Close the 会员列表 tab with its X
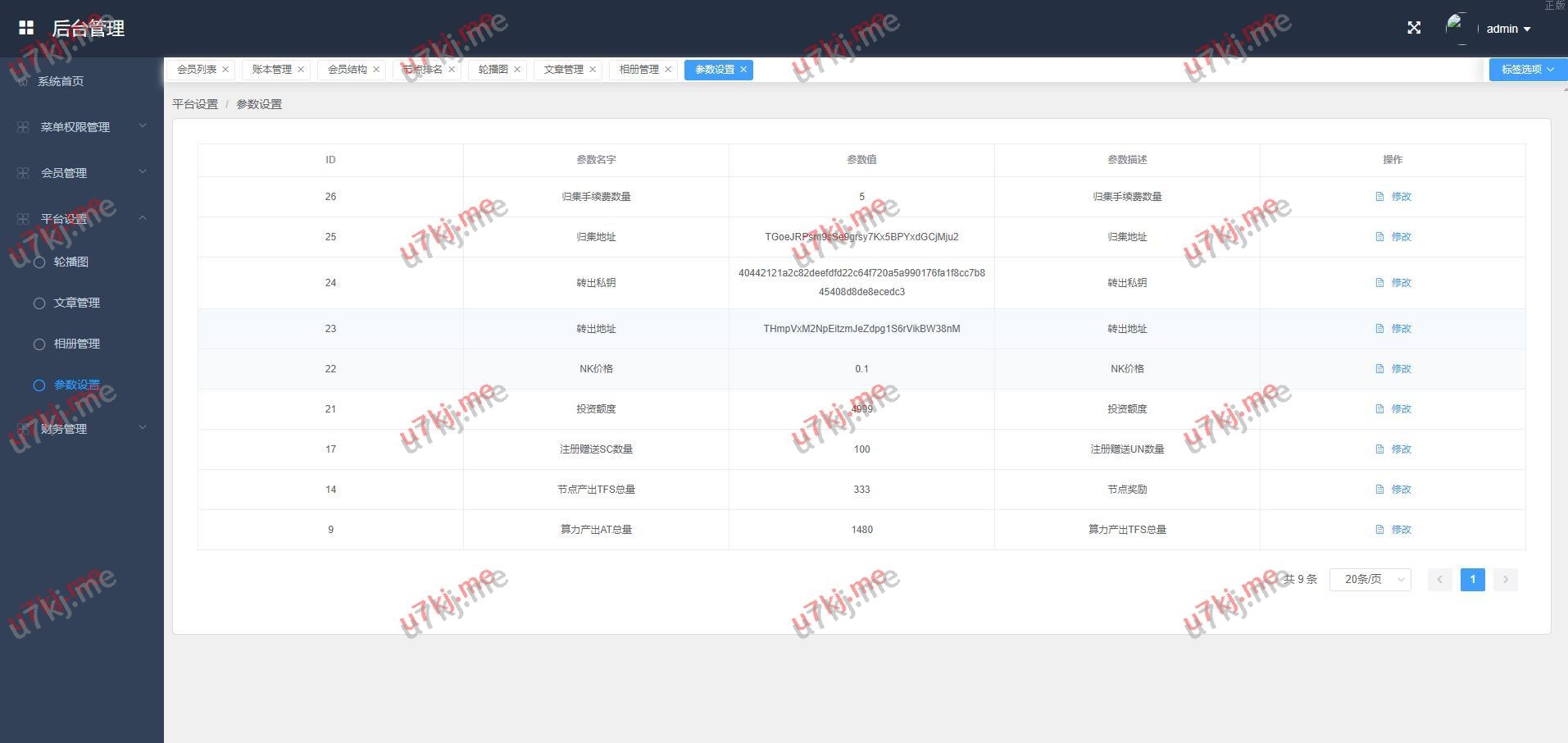The height and width of the screenshot is (743, 1568). (225, 70)
